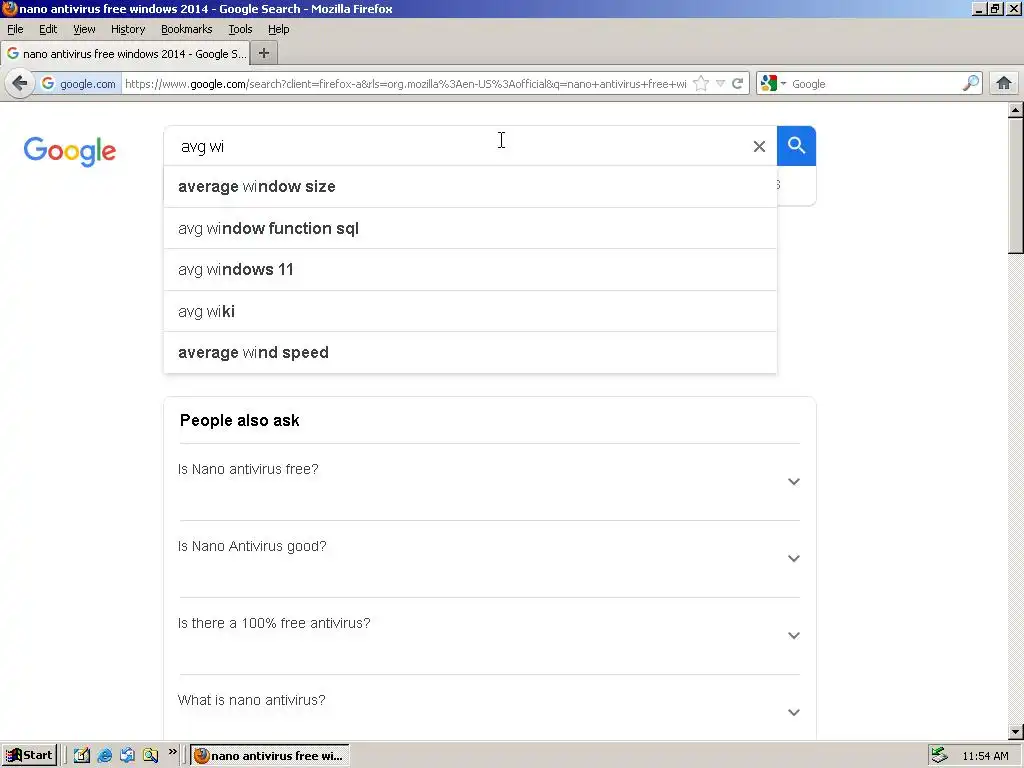Click the system tray network icon
1024x768 pixels.
click(939, 756)
